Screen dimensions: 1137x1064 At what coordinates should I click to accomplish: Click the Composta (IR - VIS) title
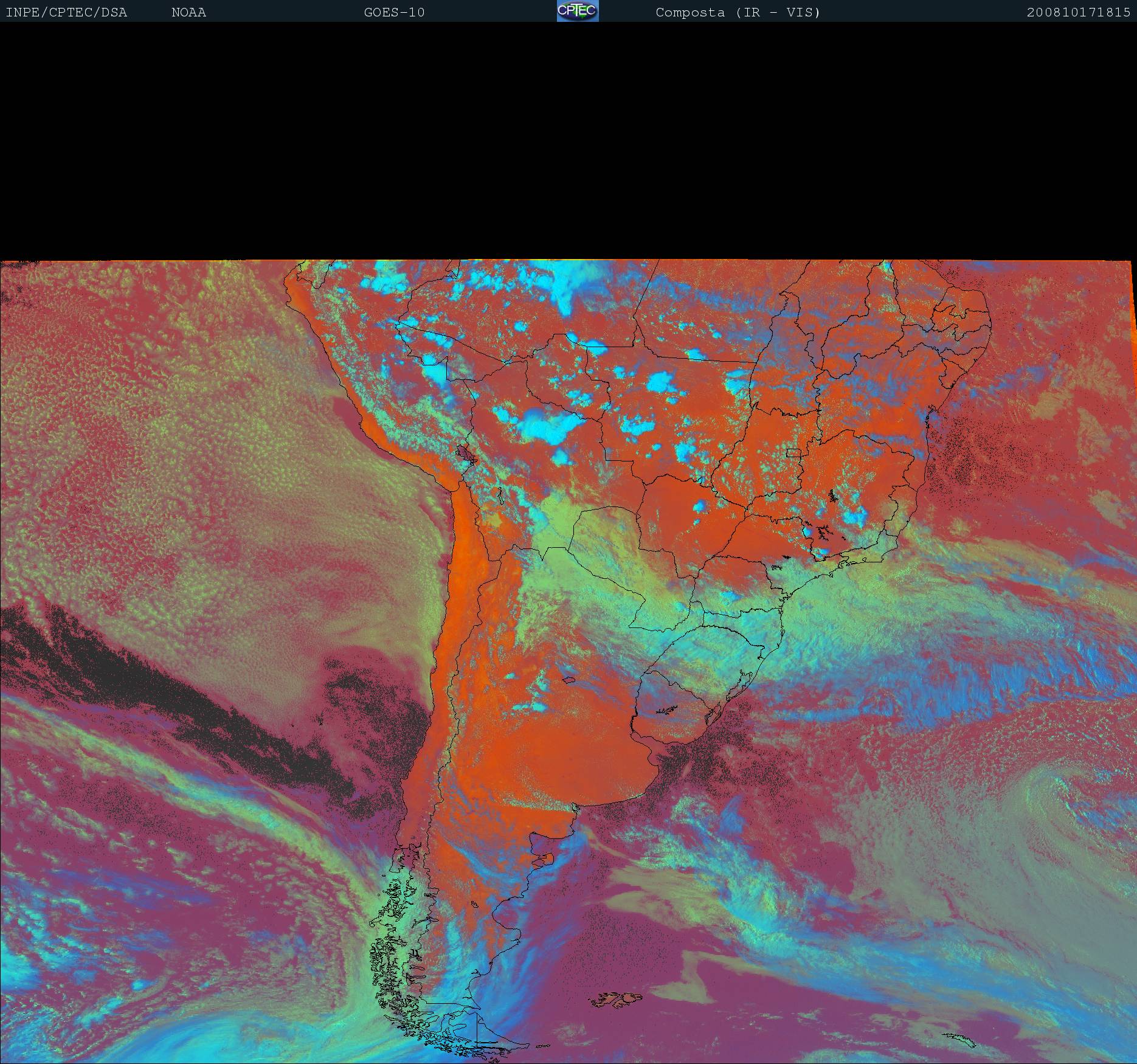(738, 12)
